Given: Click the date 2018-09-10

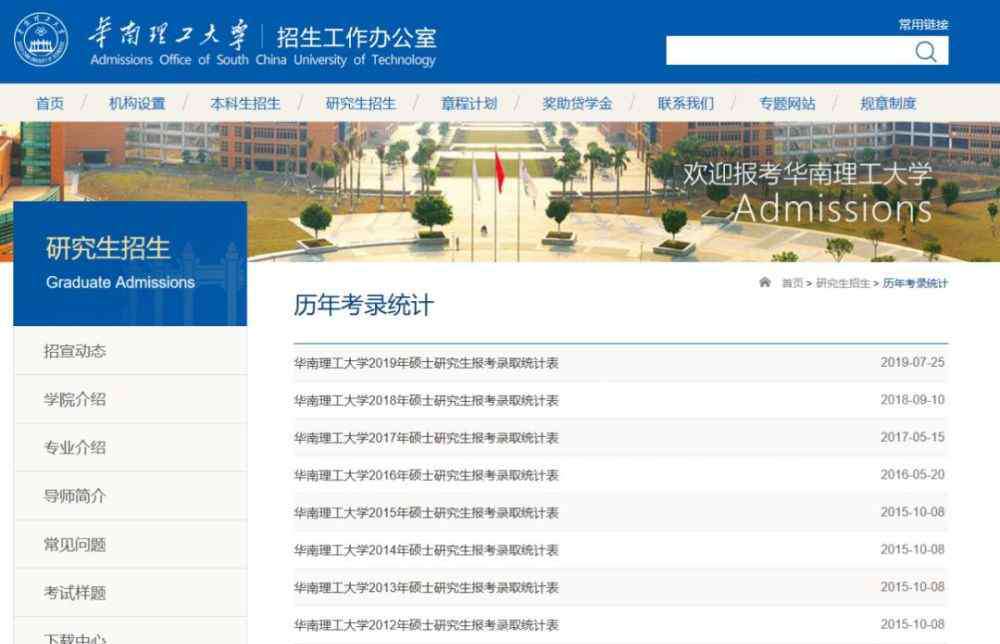Looking at the screenshot, I should pos(913,400).
